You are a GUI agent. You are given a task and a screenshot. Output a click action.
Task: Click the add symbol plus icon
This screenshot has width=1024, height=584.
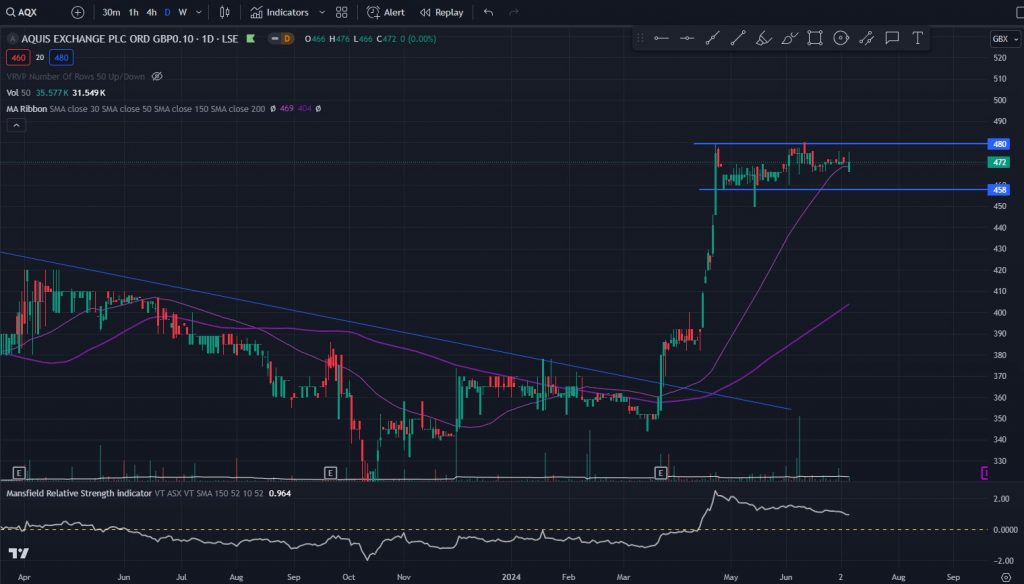point(78,13)
